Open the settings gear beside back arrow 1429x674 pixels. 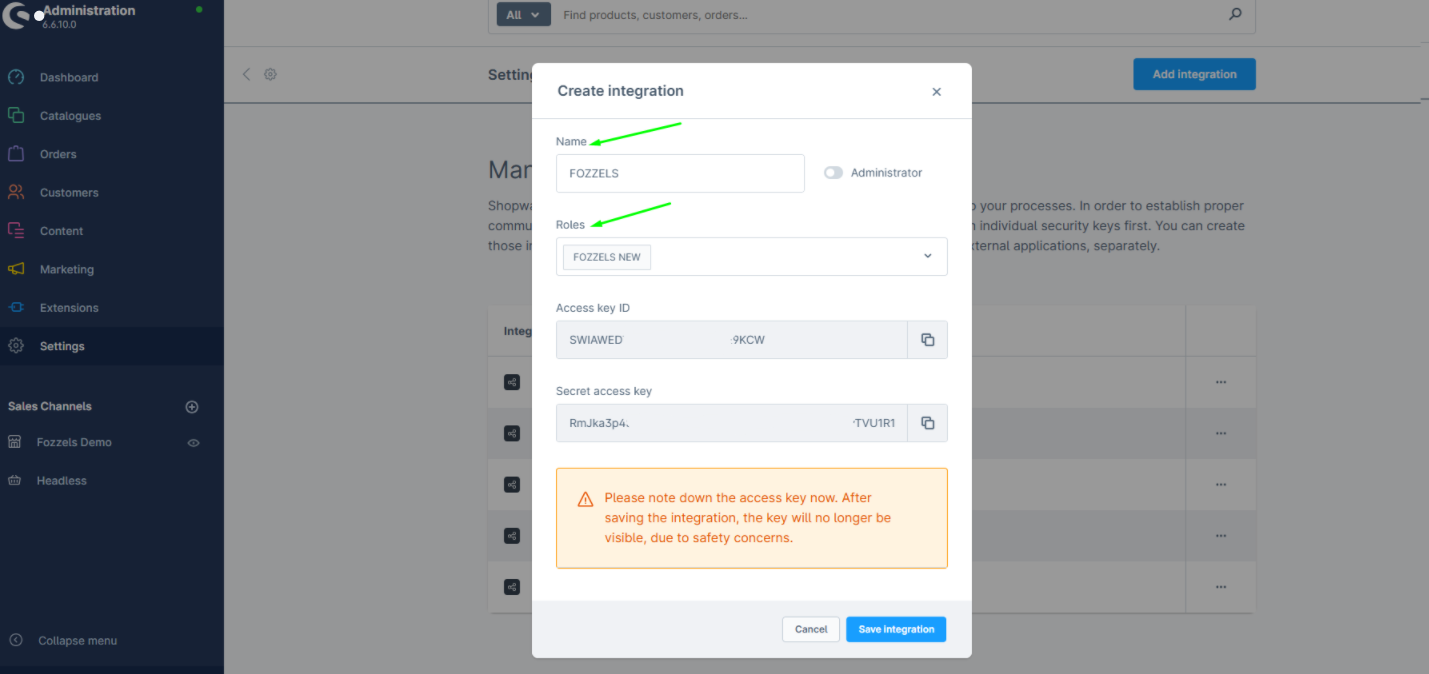[x=270, y=74]
